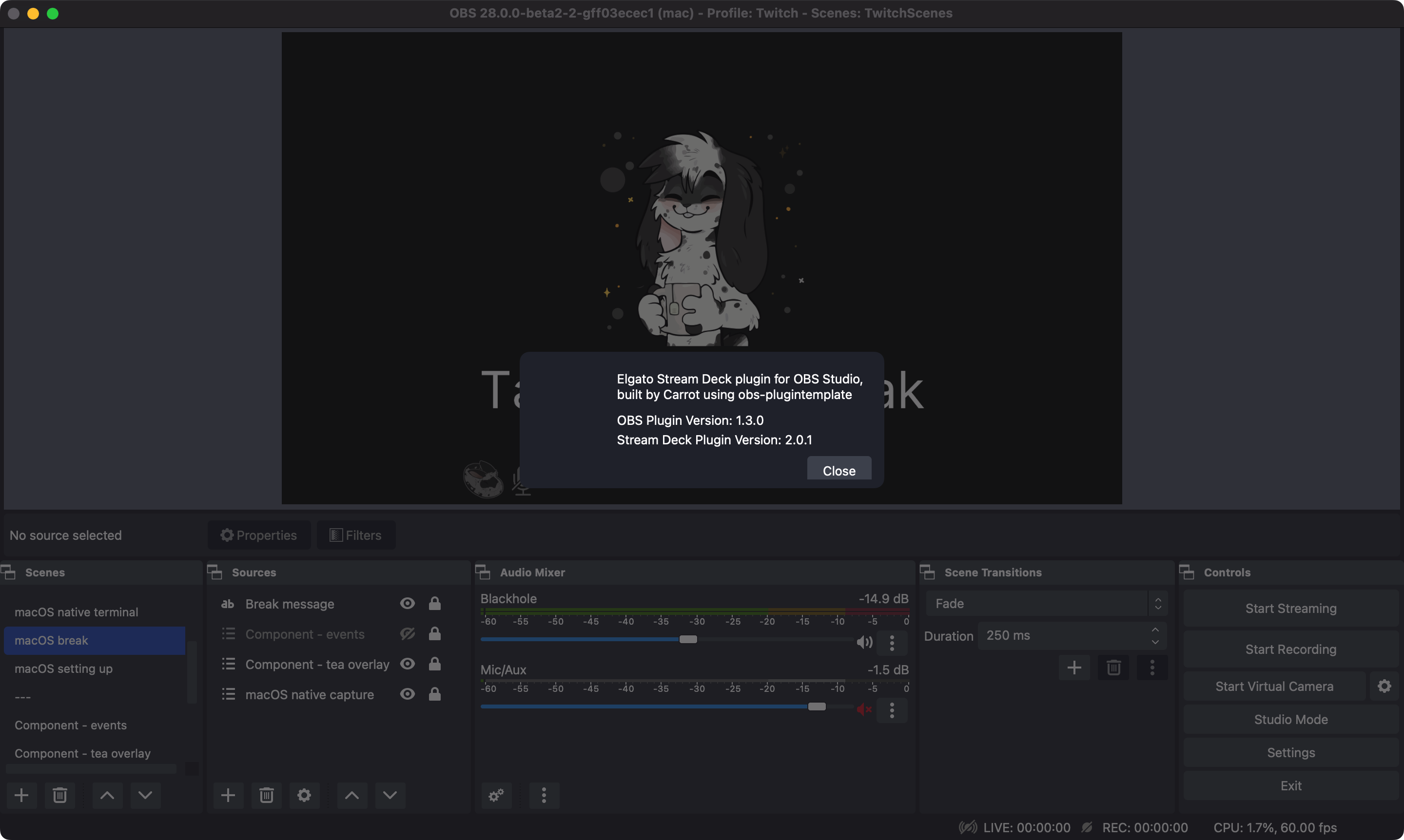
Task: Unmute the Mic/Aux audio source
Action: pos(864,709)
